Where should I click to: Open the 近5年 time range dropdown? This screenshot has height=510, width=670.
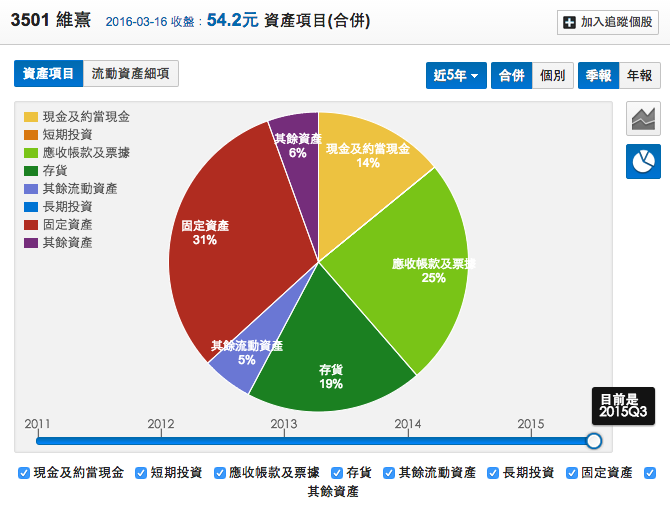point(455,75)
